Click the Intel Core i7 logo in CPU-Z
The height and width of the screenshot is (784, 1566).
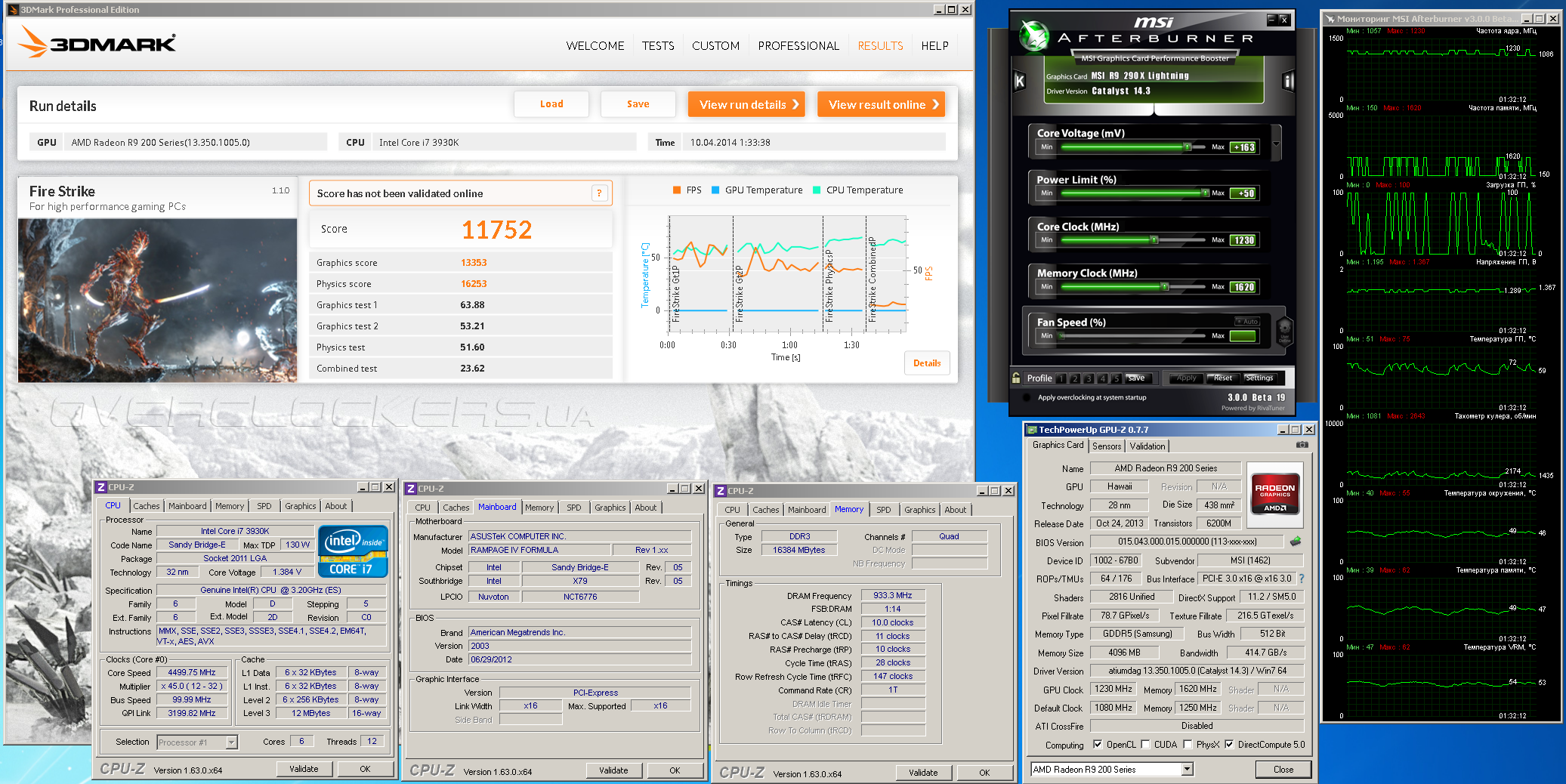click(353, 551)
